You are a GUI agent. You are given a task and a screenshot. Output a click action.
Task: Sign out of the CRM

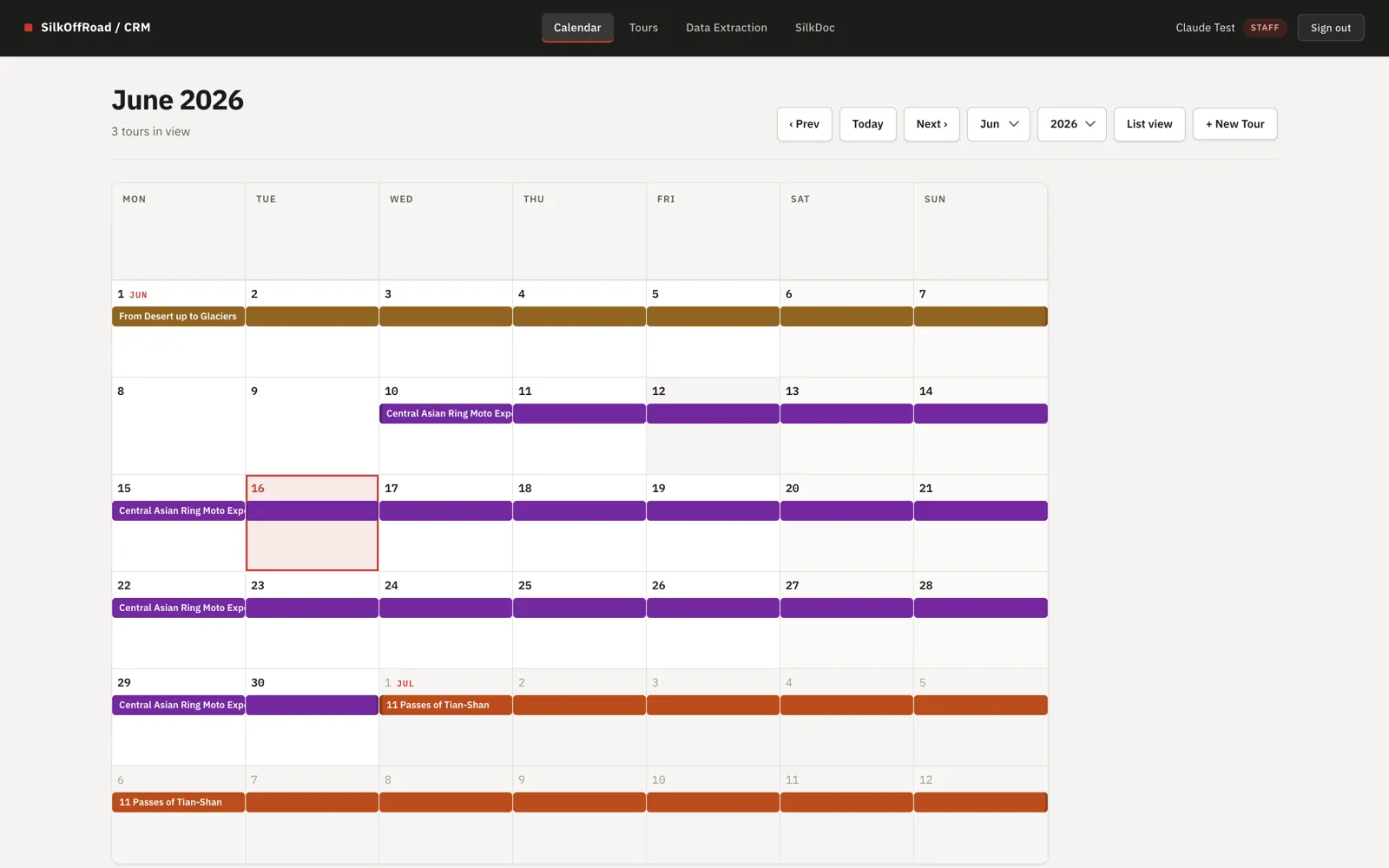[1331, 28]
